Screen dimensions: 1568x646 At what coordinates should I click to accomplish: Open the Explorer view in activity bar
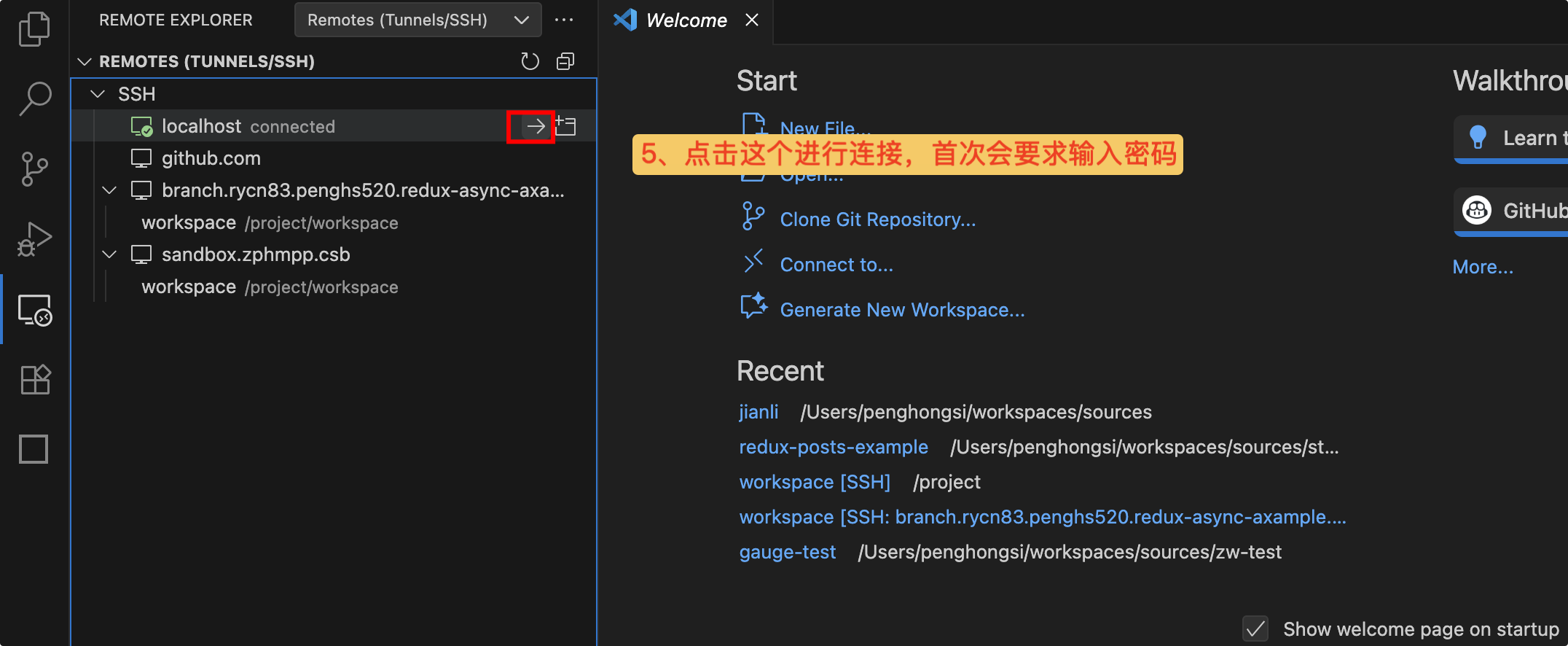click(x=34, y=29)
